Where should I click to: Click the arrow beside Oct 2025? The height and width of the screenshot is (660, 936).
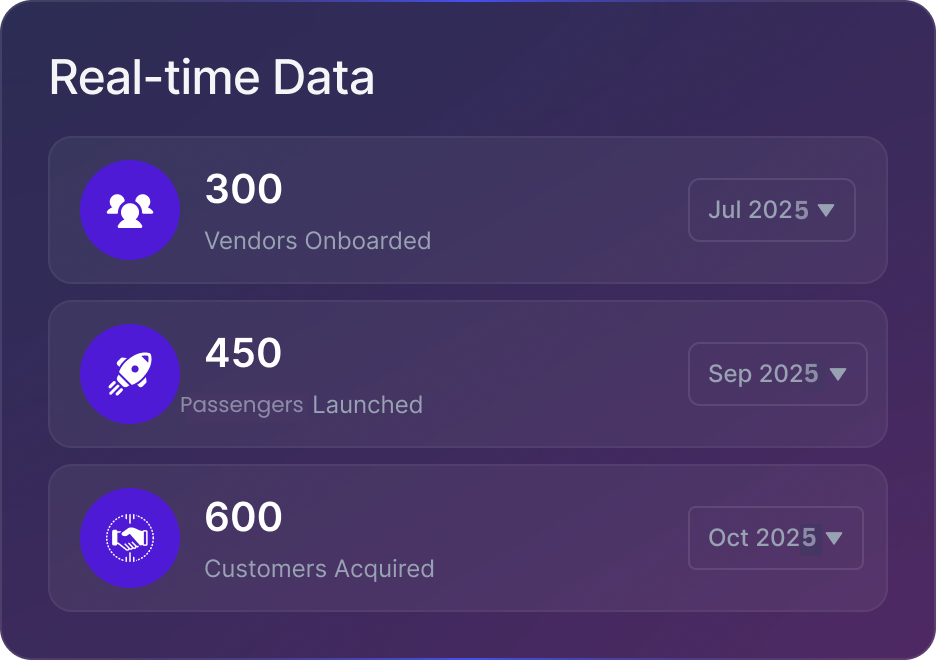[x=834, y=538]
